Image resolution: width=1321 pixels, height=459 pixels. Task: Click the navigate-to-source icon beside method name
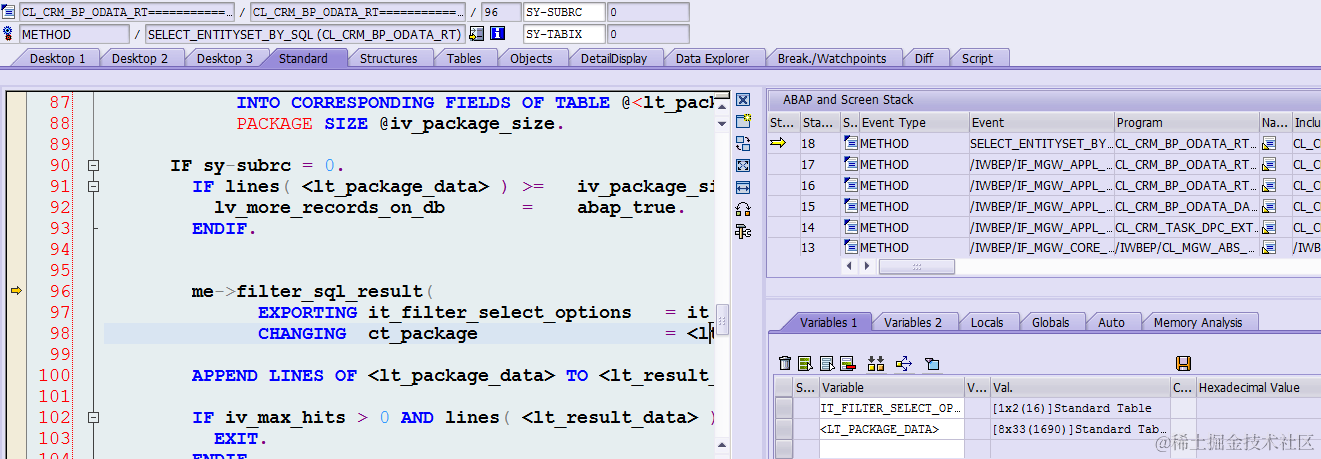click(x=476, y=33)
